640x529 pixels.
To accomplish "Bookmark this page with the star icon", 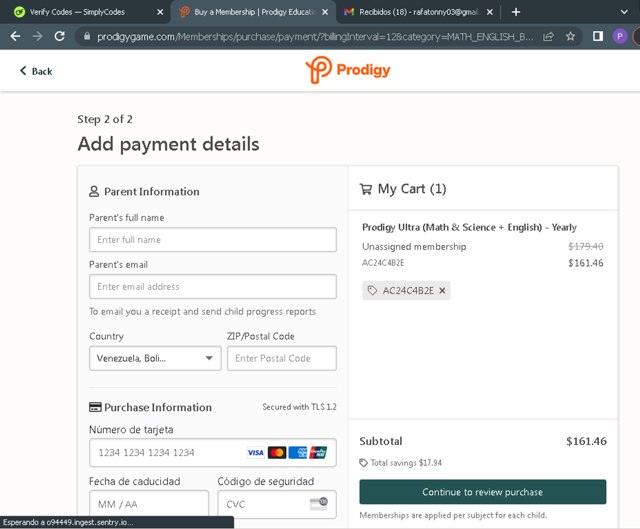I will point(571,36).
